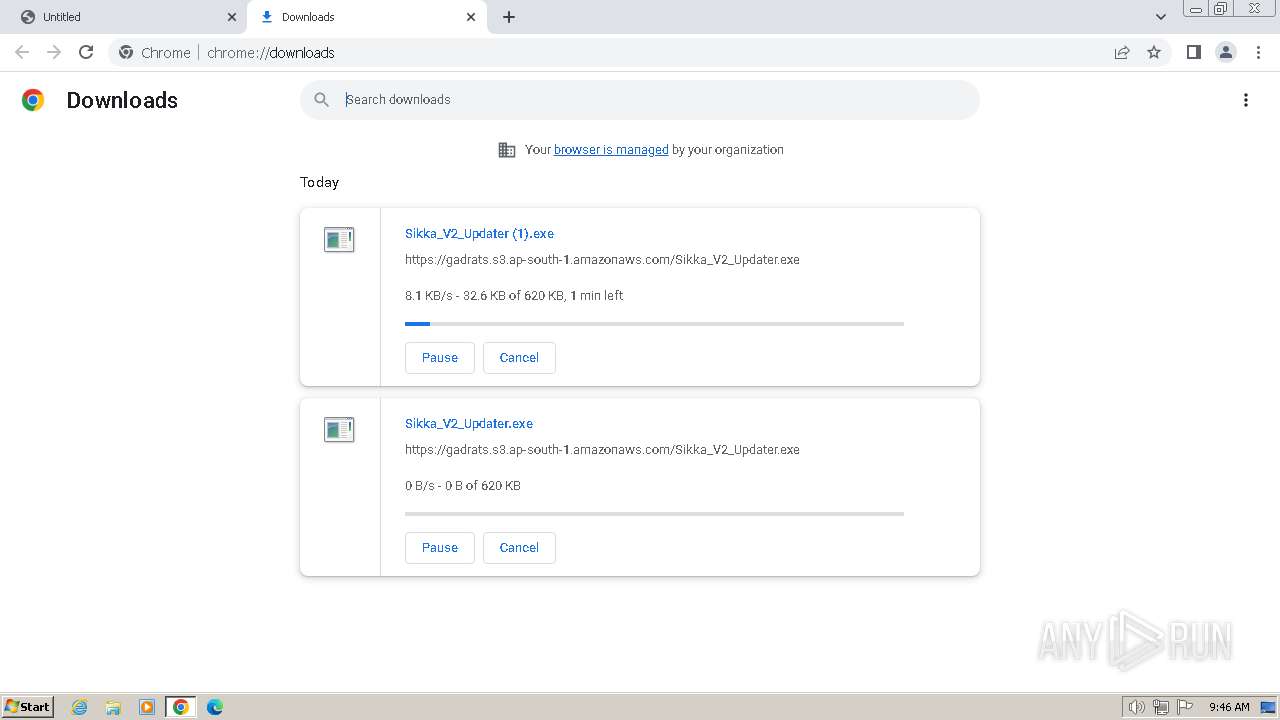Click the managed organization building icon
1280x720 pixels.
click(507, 150)
